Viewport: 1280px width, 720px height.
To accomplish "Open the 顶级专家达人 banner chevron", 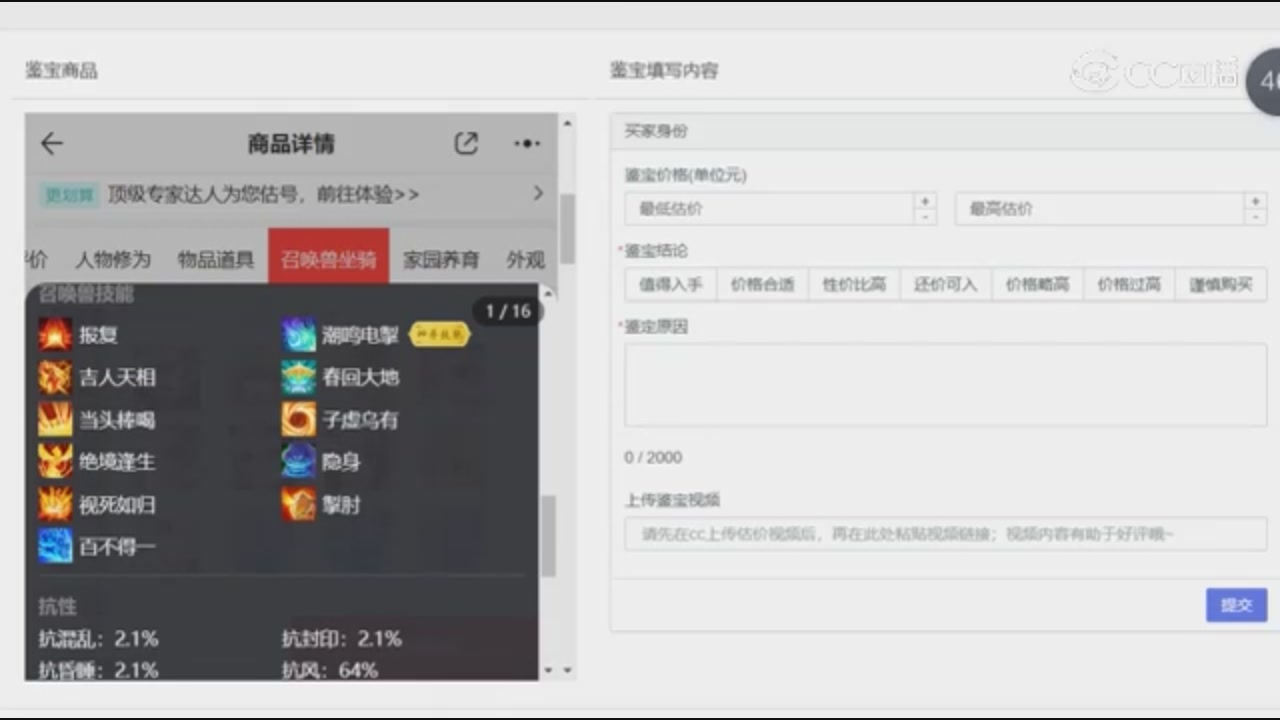I will coord(538,193).
